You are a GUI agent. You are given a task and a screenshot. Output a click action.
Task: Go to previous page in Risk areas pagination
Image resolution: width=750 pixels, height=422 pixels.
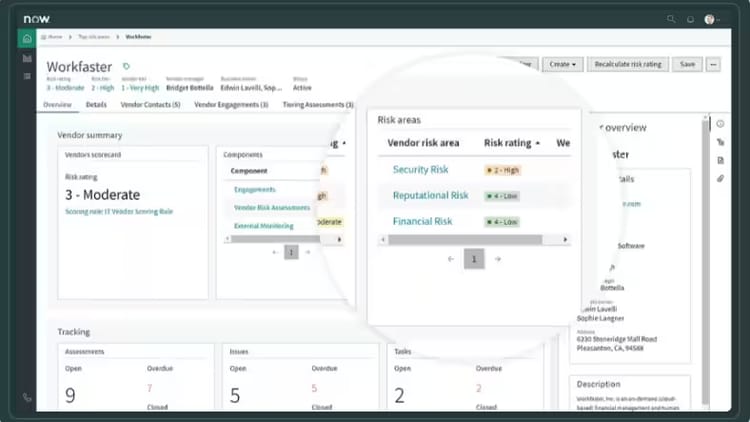pos(451,259)
